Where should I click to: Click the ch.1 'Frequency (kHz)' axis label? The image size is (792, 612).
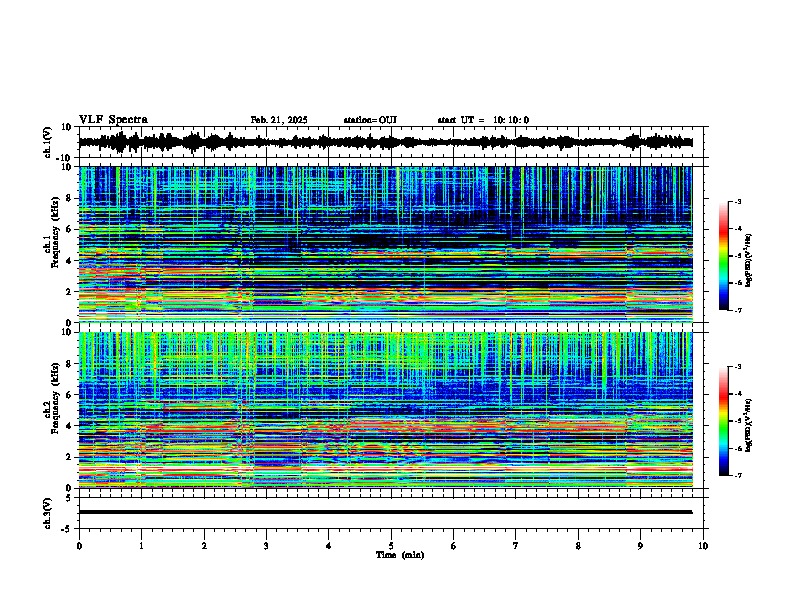click(55, 232)
